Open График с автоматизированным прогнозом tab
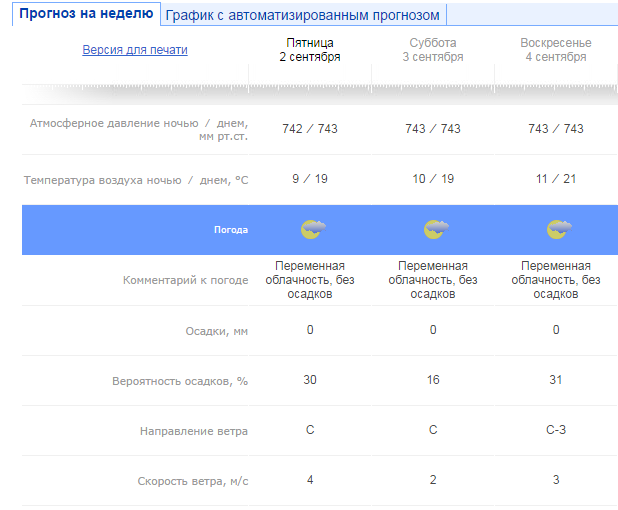618x510 pixels. (x=302, y=16)
